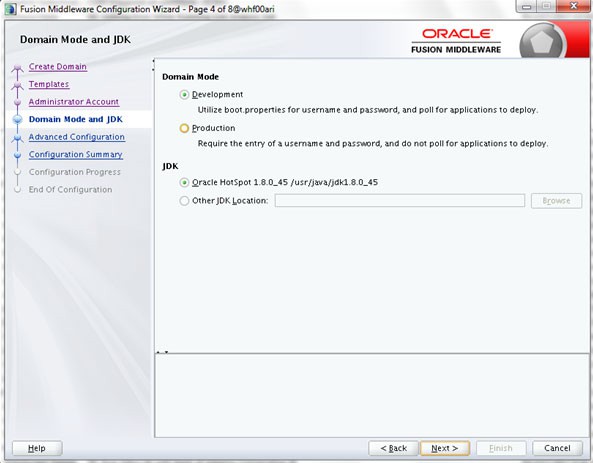Select the Other JDK Location radio button

[184, 201]
